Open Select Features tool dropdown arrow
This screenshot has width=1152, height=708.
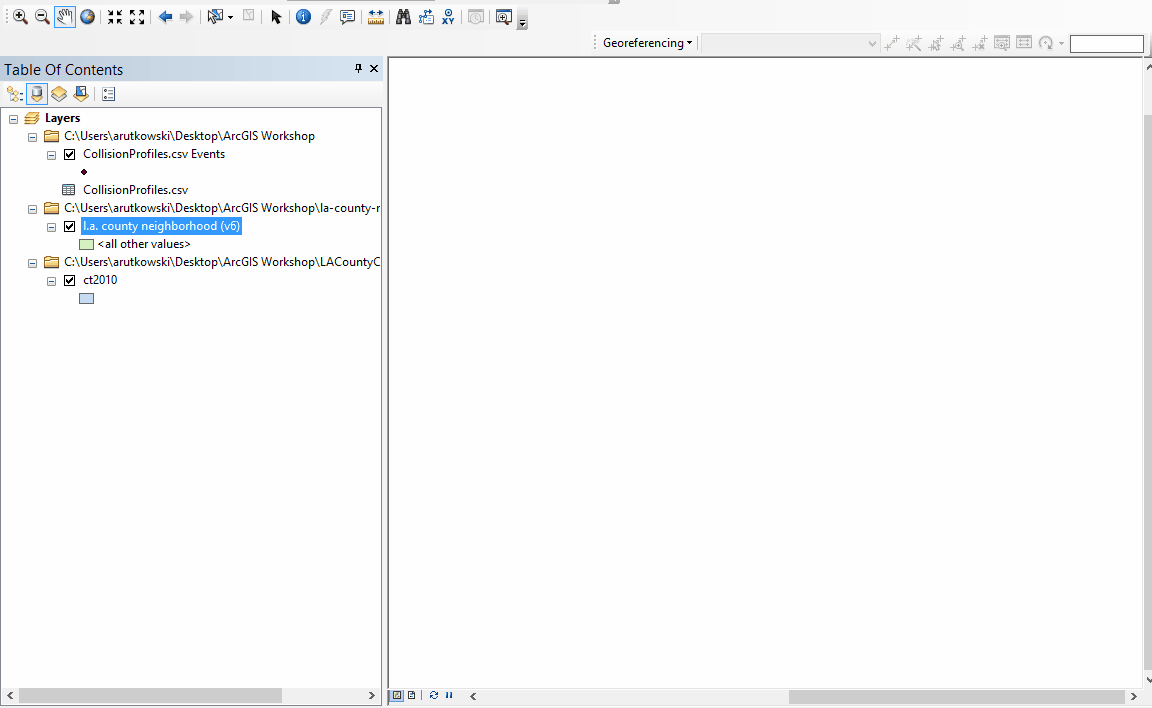[x=231, y=17]
